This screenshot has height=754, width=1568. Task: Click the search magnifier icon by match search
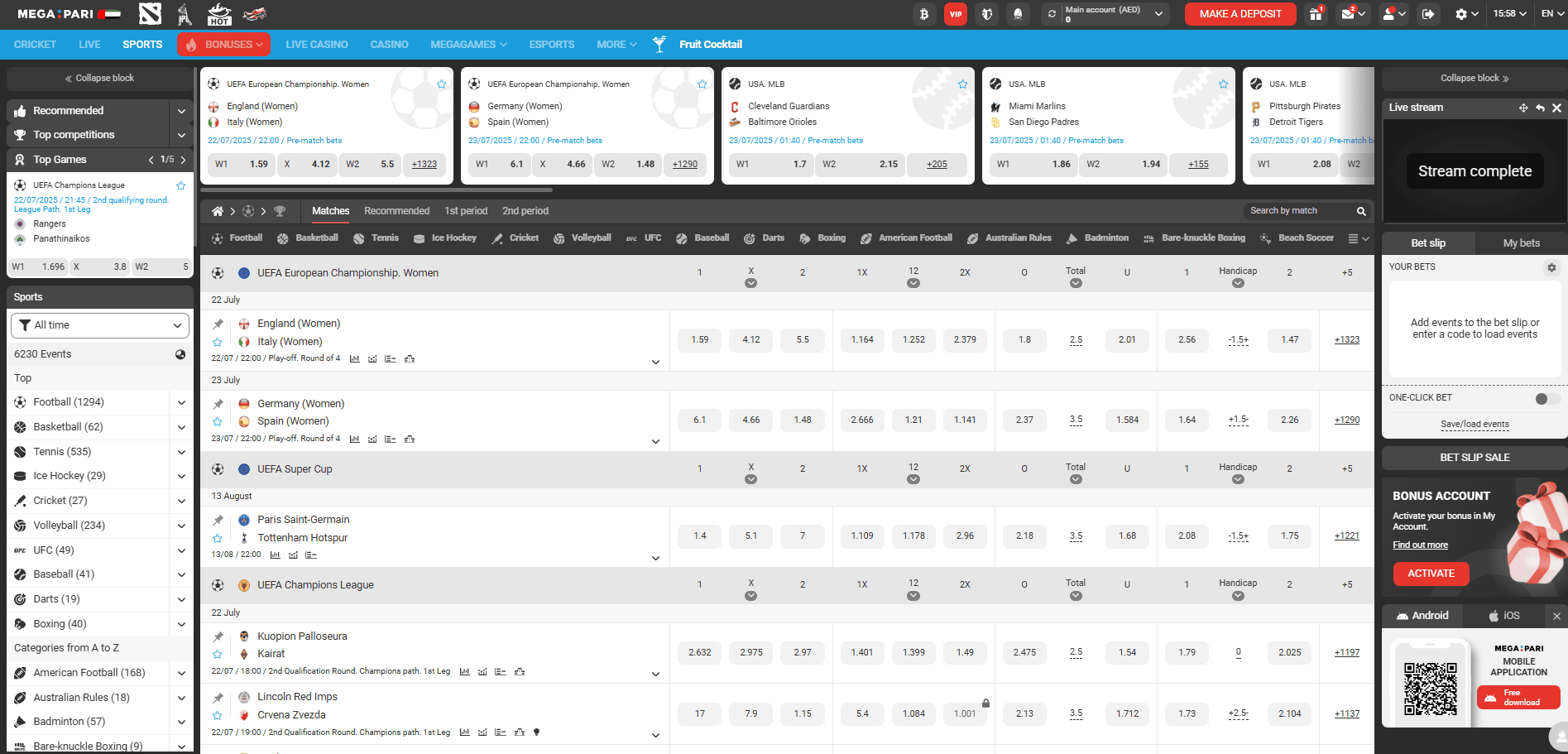pyautogui.click(x=1361, y=211)
